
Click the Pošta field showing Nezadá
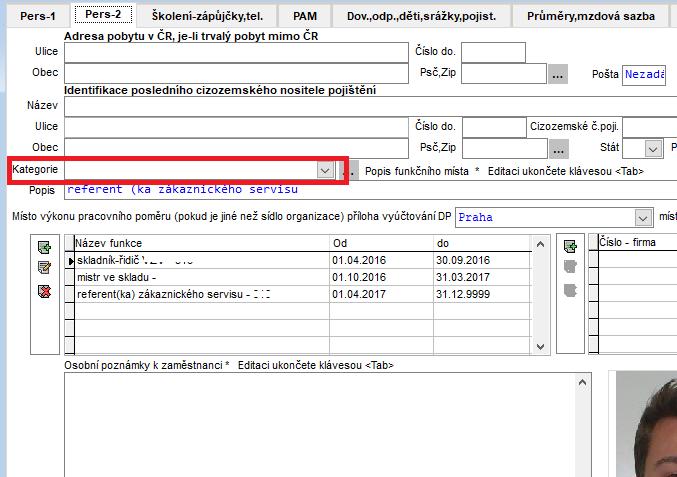point(644,75)
